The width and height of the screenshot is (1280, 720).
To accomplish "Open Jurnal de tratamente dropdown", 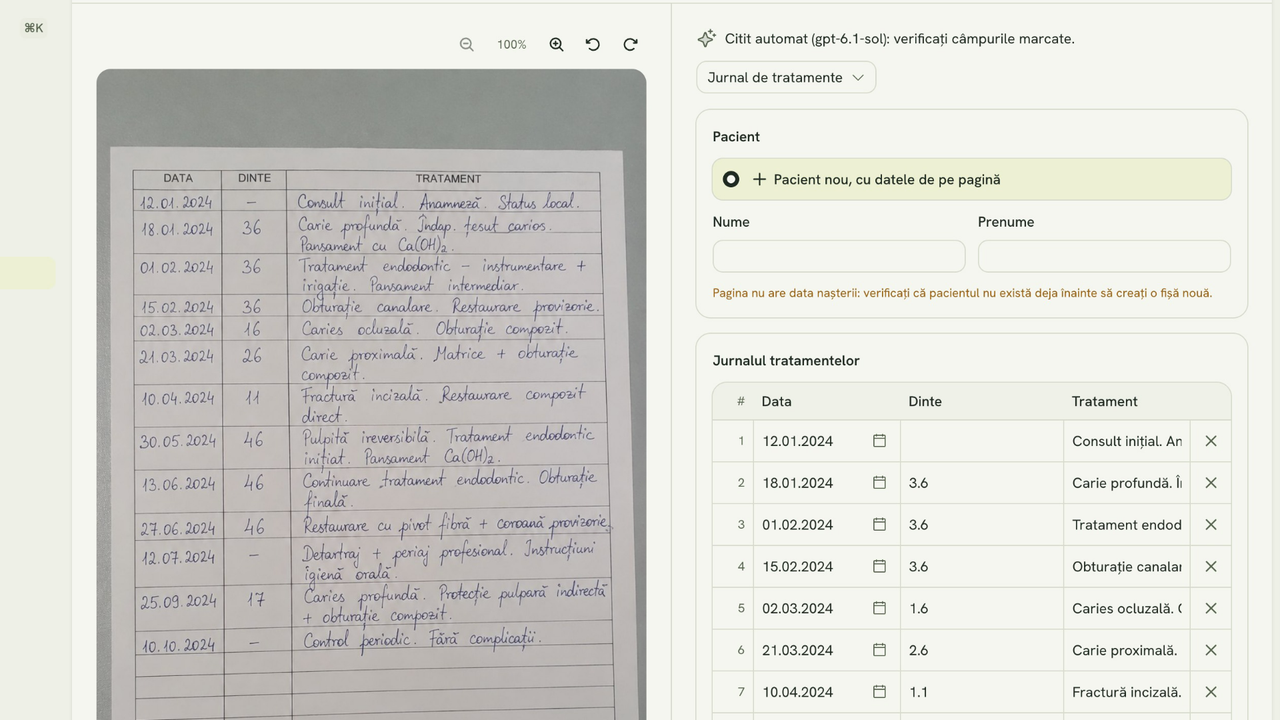I will (x=786, y=77).
